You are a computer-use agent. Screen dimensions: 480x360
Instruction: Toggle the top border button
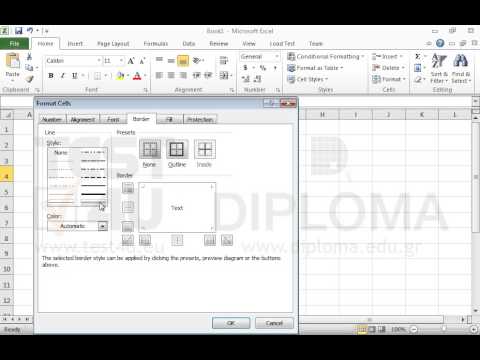pyautogui.click(x=128, y=188)
